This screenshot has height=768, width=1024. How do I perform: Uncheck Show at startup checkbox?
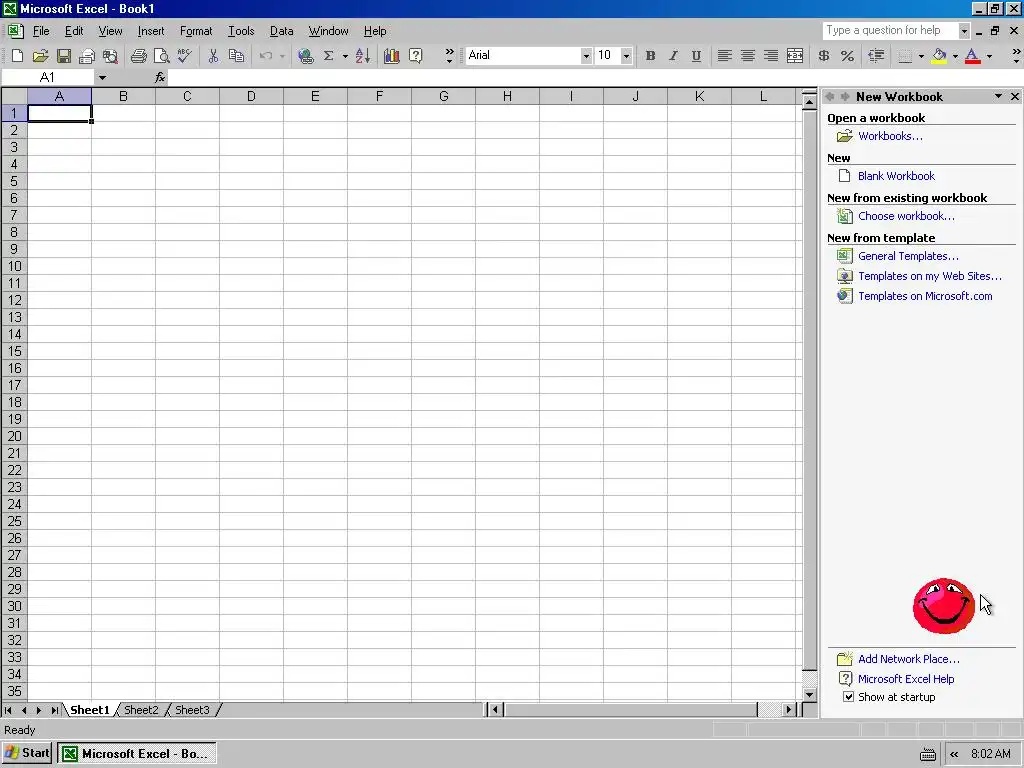pyautogui.click(x=848, y=697)
